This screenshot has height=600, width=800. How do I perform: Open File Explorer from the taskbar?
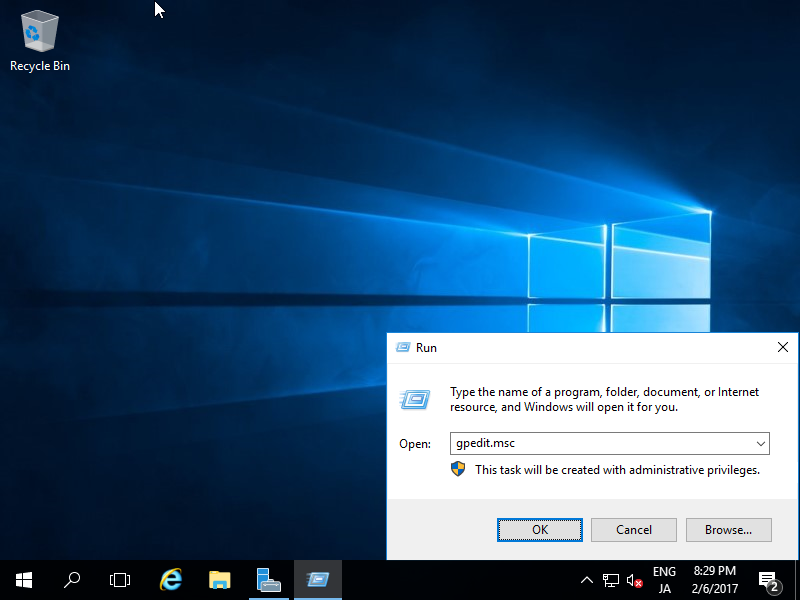pyautogui.click(x=219, y=580)
